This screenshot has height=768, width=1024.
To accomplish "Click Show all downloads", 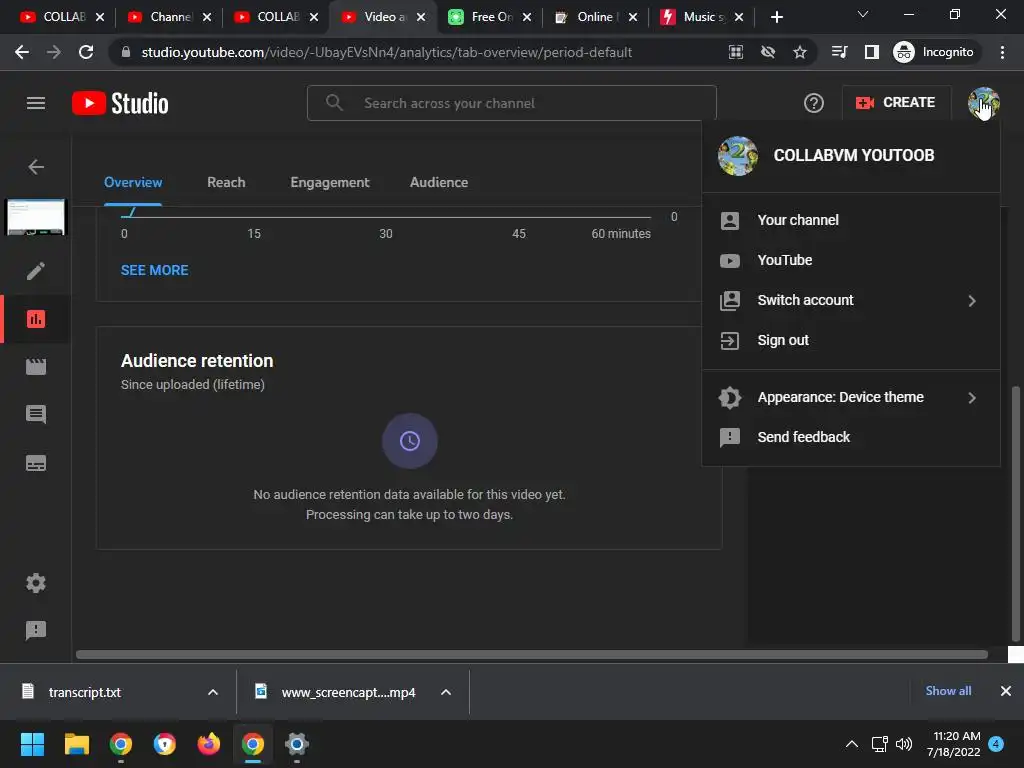I will [x=948, y=691].
